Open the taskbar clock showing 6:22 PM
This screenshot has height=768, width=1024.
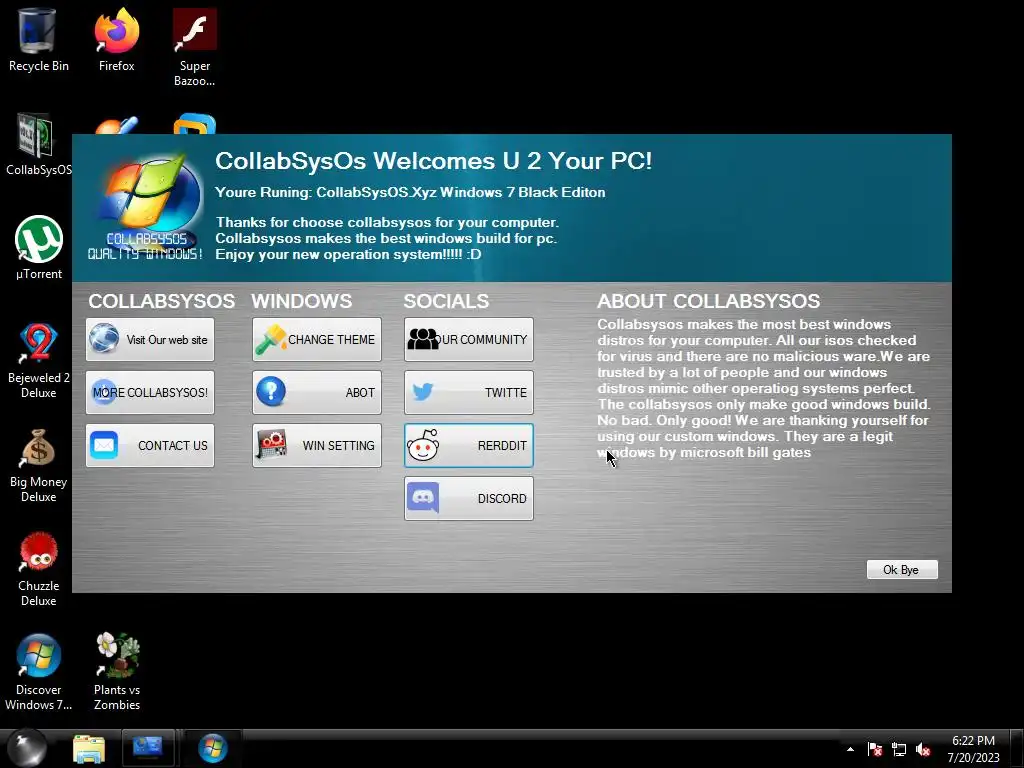[x=973, y=749]
